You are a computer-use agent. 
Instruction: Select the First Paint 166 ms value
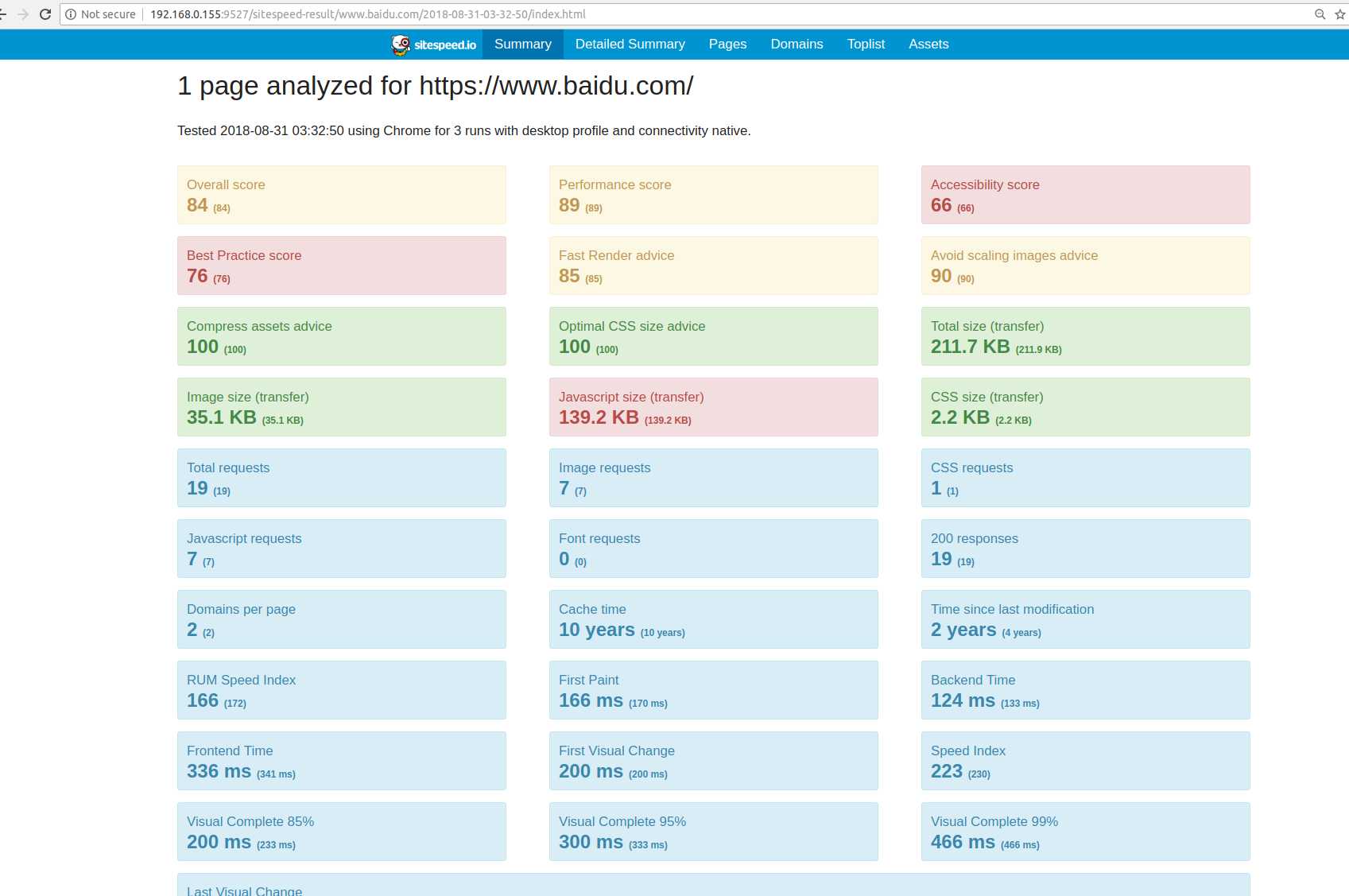(x=591, y=700)
